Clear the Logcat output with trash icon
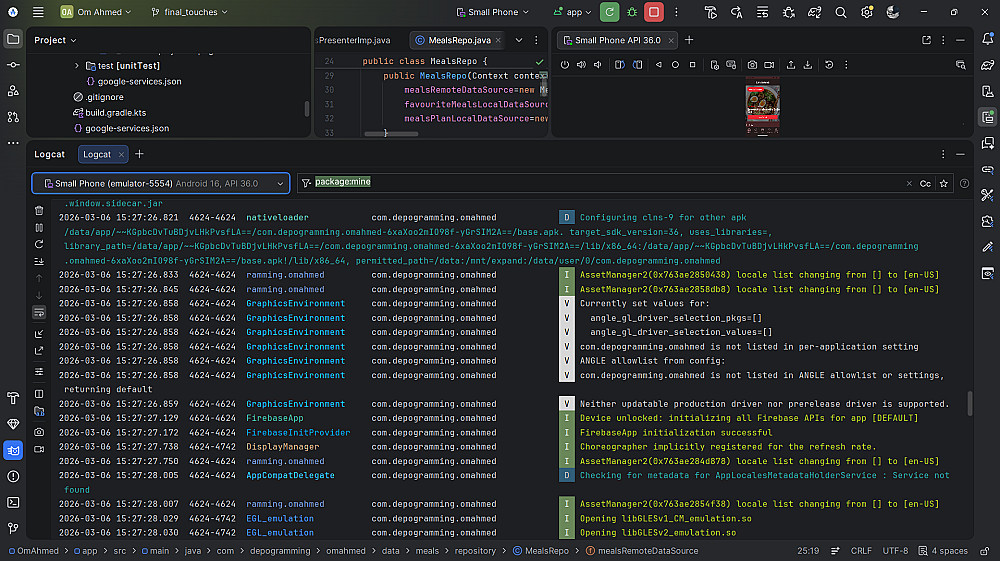 coord(39,211)
